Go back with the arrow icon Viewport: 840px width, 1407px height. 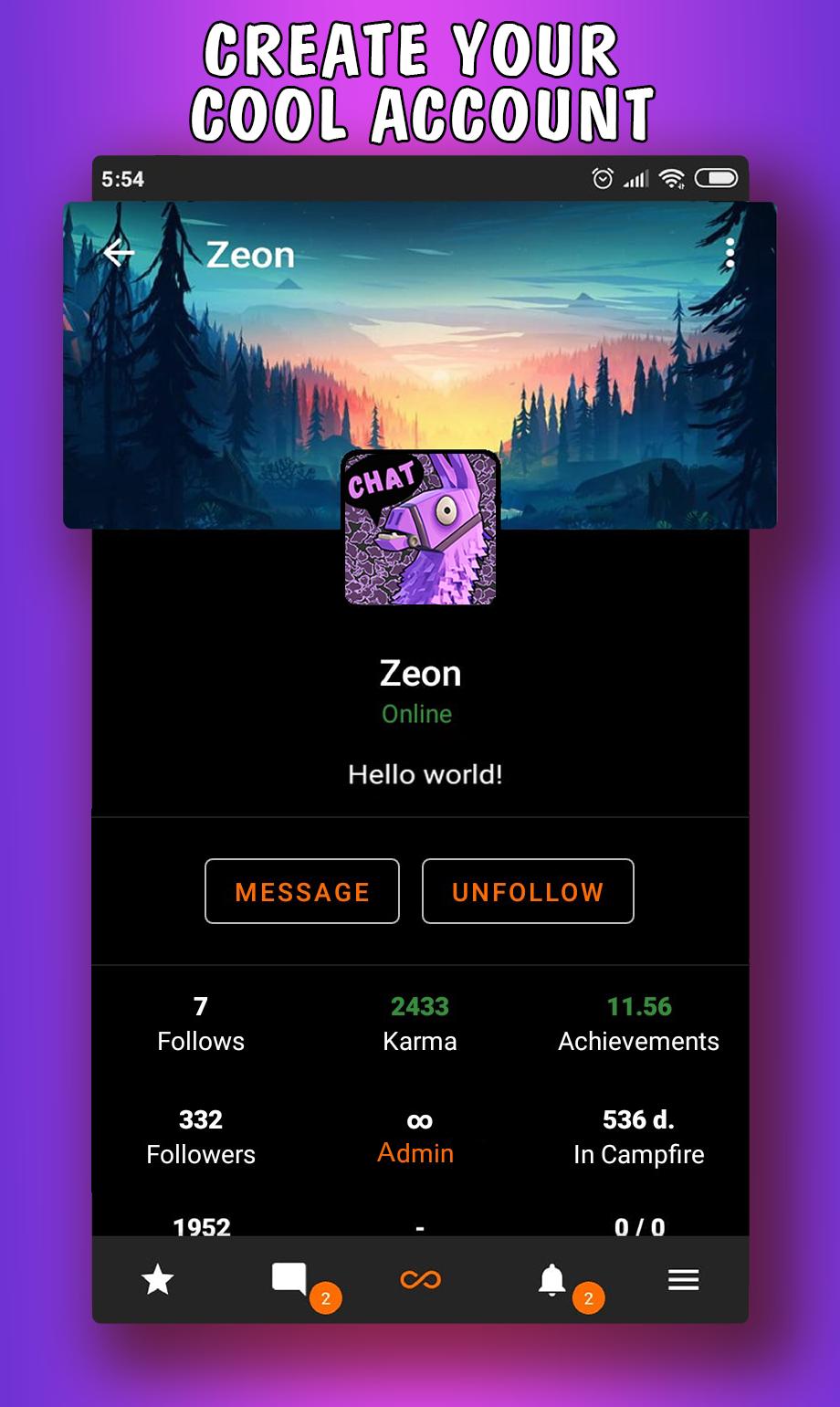pyautogui.click(x=119, y=253)
